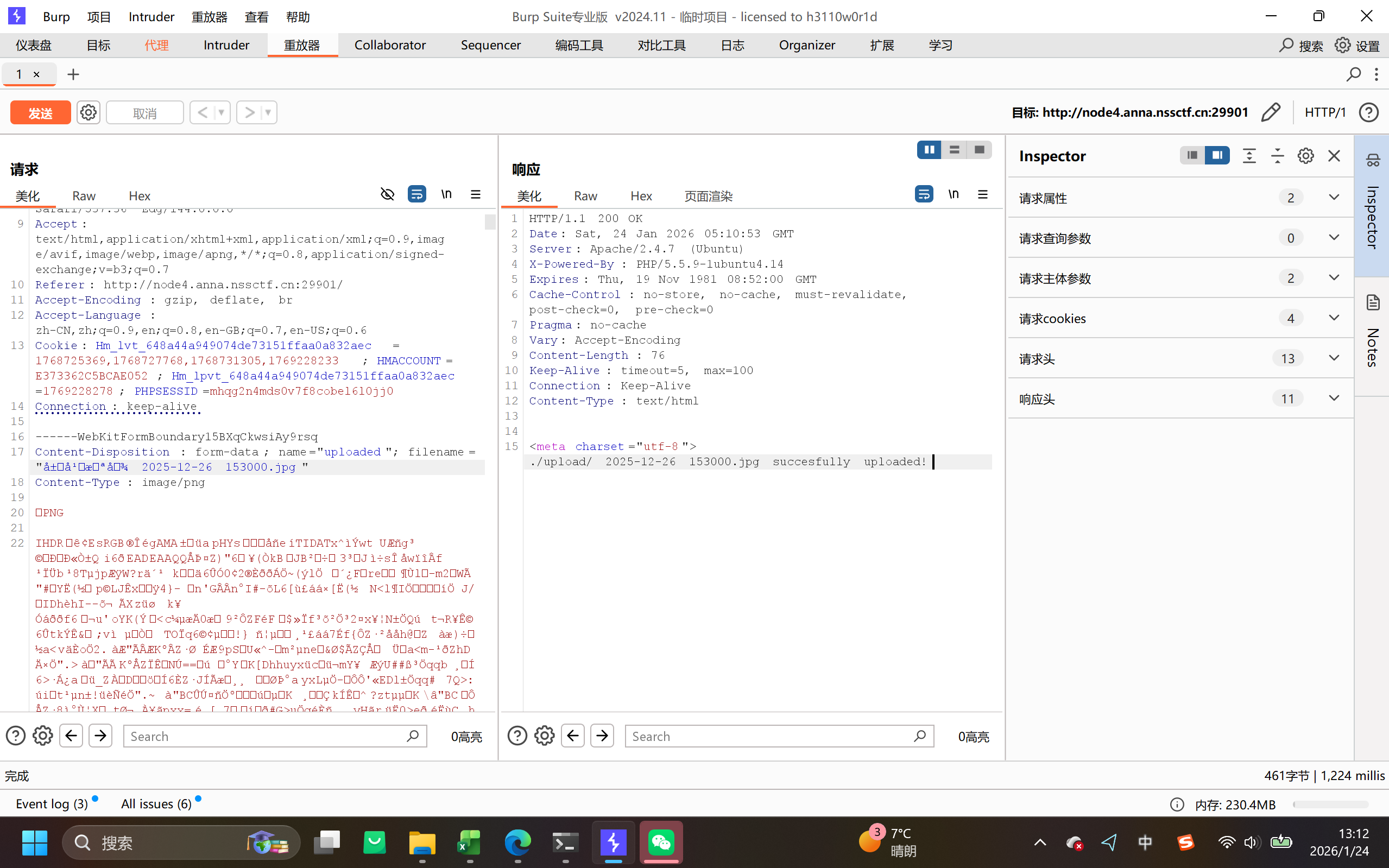The height and width of the screenshot is (868, 1389).
Task: Collapse all Inspector sections icon
Action: coord(1277,156)
